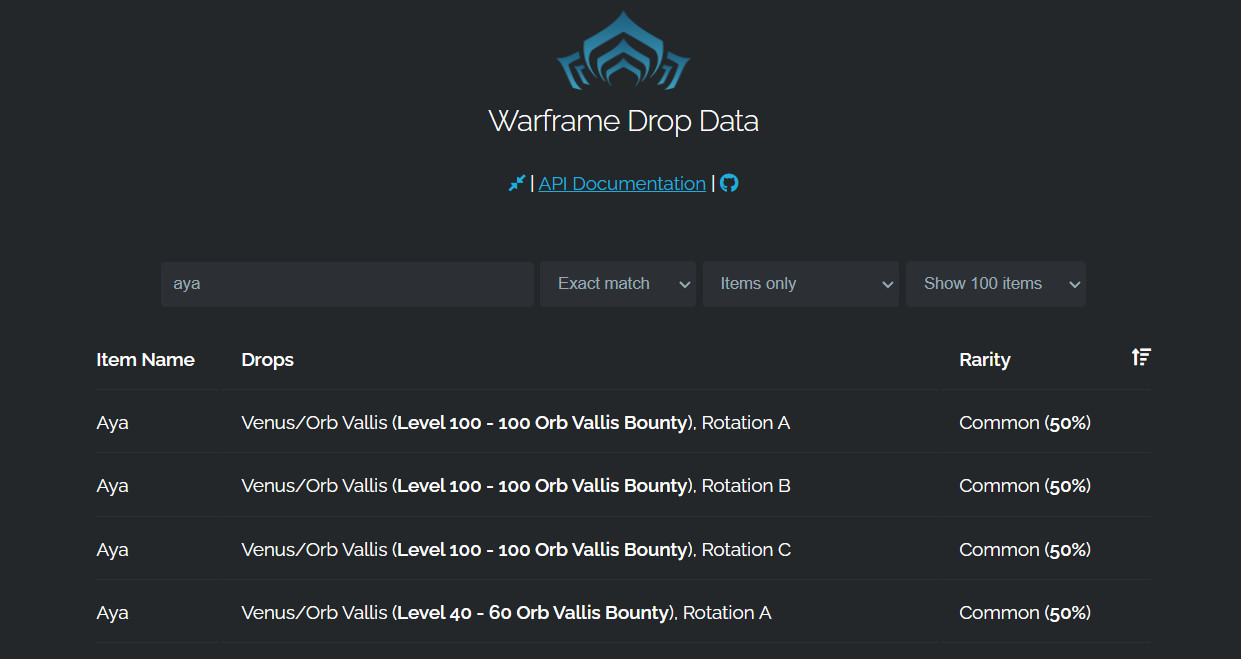Open the Show 100 items dropdown
Image resolution: width=1241 pixels, height=659 pixels.
click(996, 284)
